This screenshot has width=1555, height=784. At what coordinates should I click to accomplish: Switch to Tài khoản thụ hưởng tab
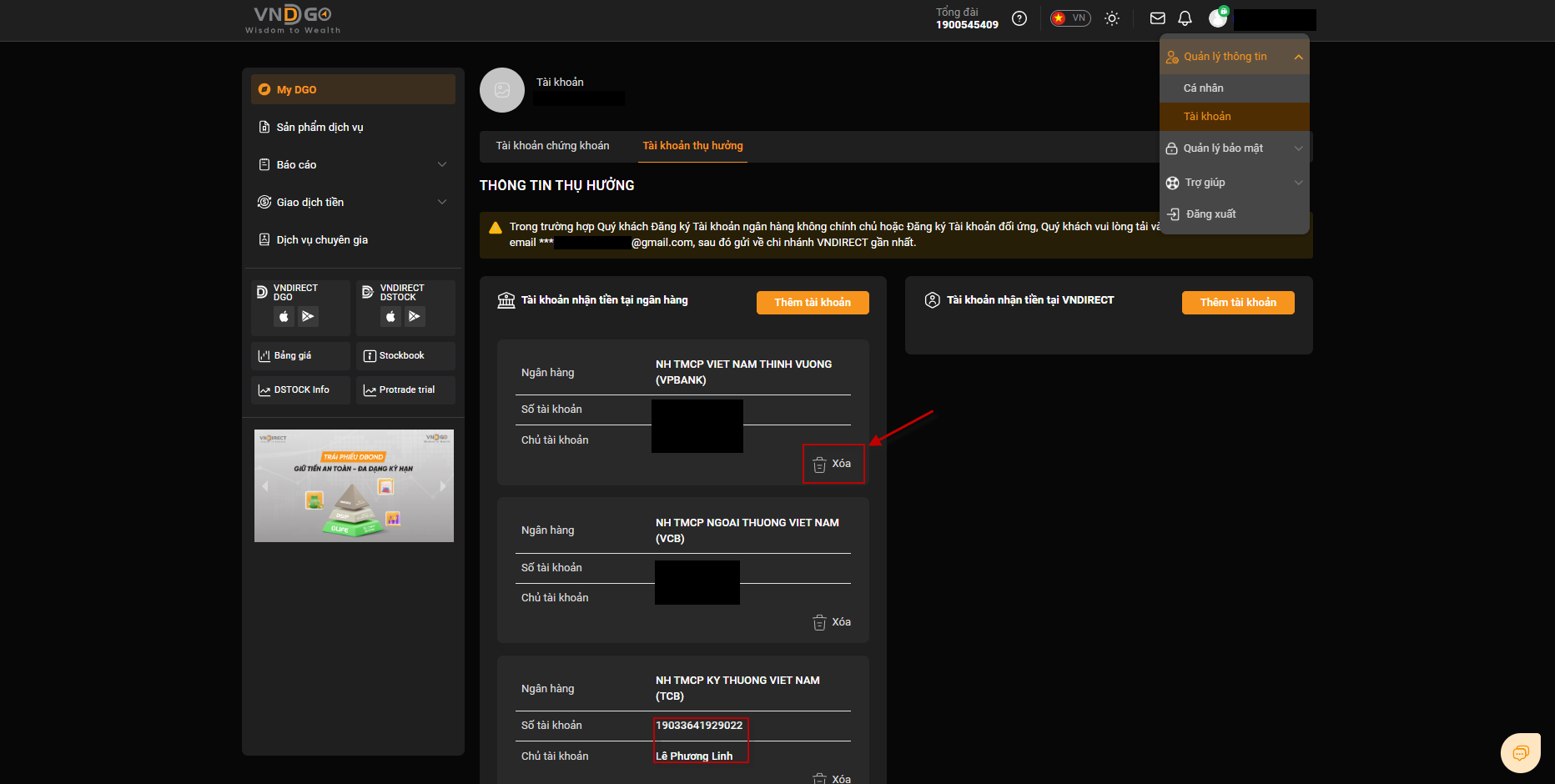[692, 146]
